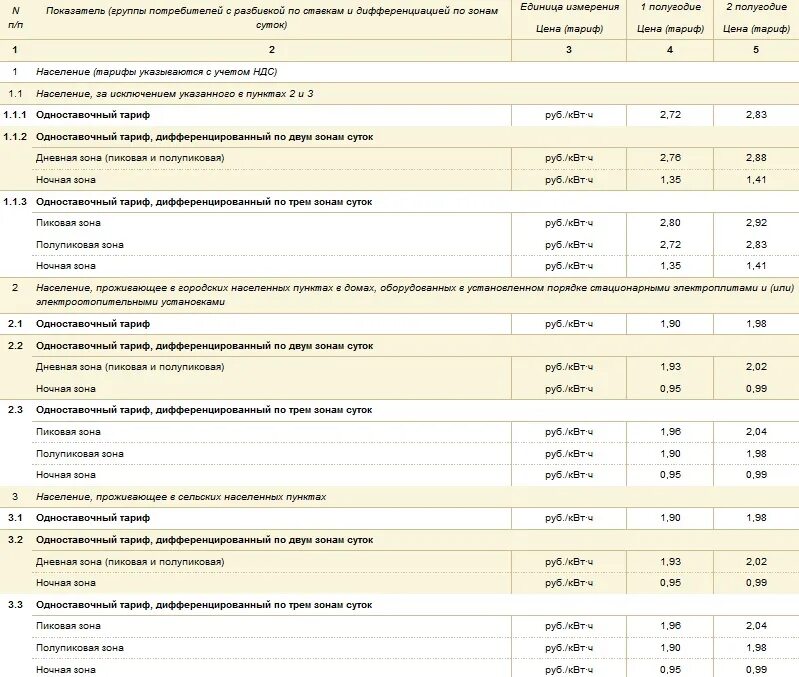Click 'Население (тарифы указываются с учетом НДС)' row
Image resolution: width=799 pixels, height=677 pixels.
click(x=156, y=72)
